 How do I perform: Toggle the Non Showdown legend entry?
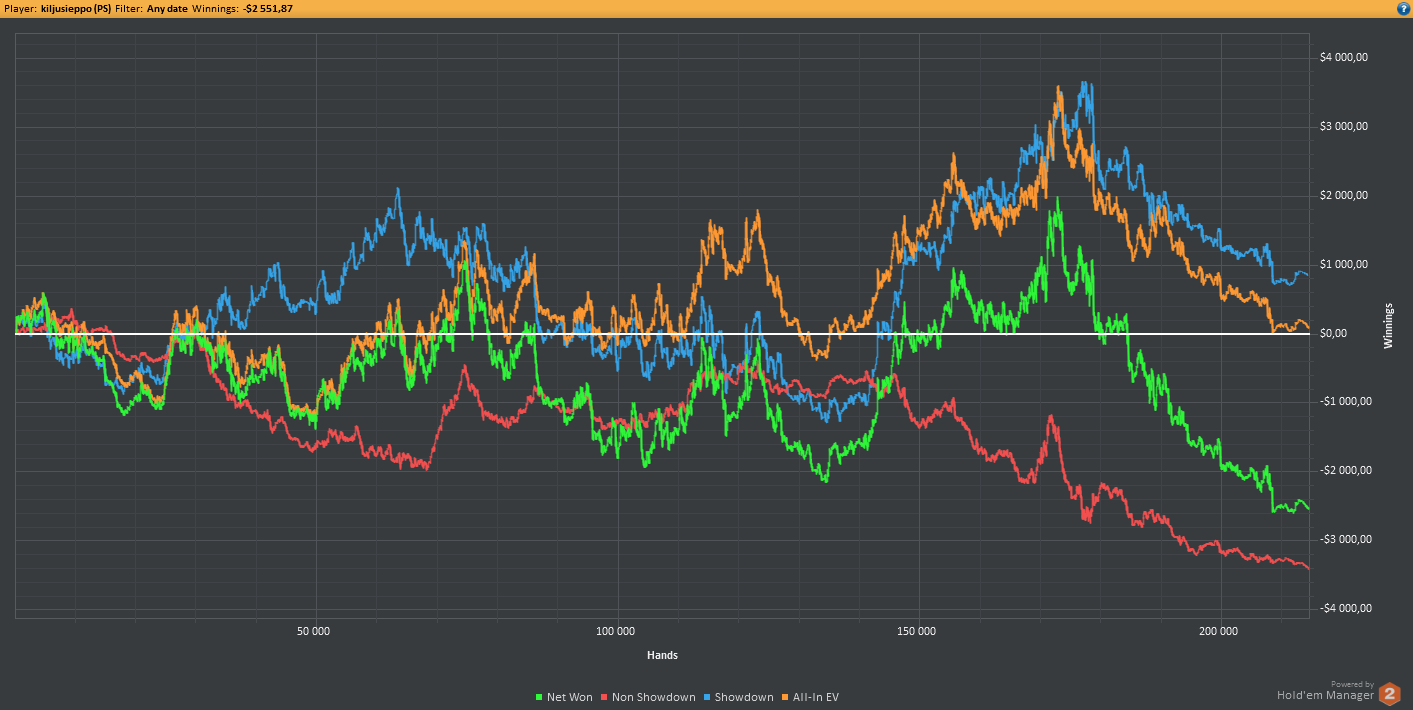(648, 697)
